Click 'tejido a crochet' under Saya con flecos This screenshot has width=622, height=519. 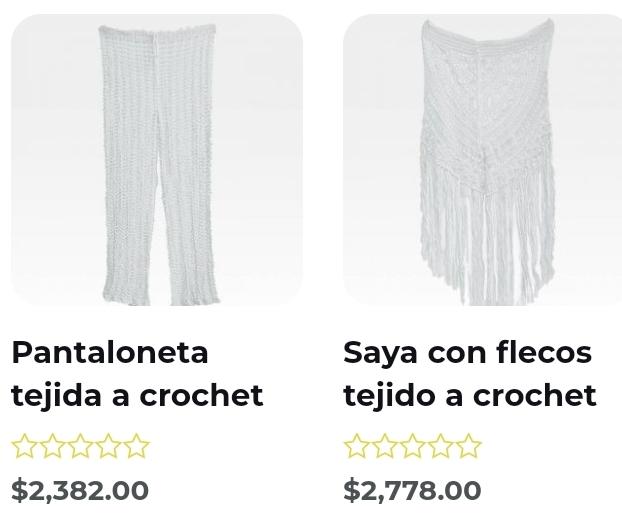(470, 395)
